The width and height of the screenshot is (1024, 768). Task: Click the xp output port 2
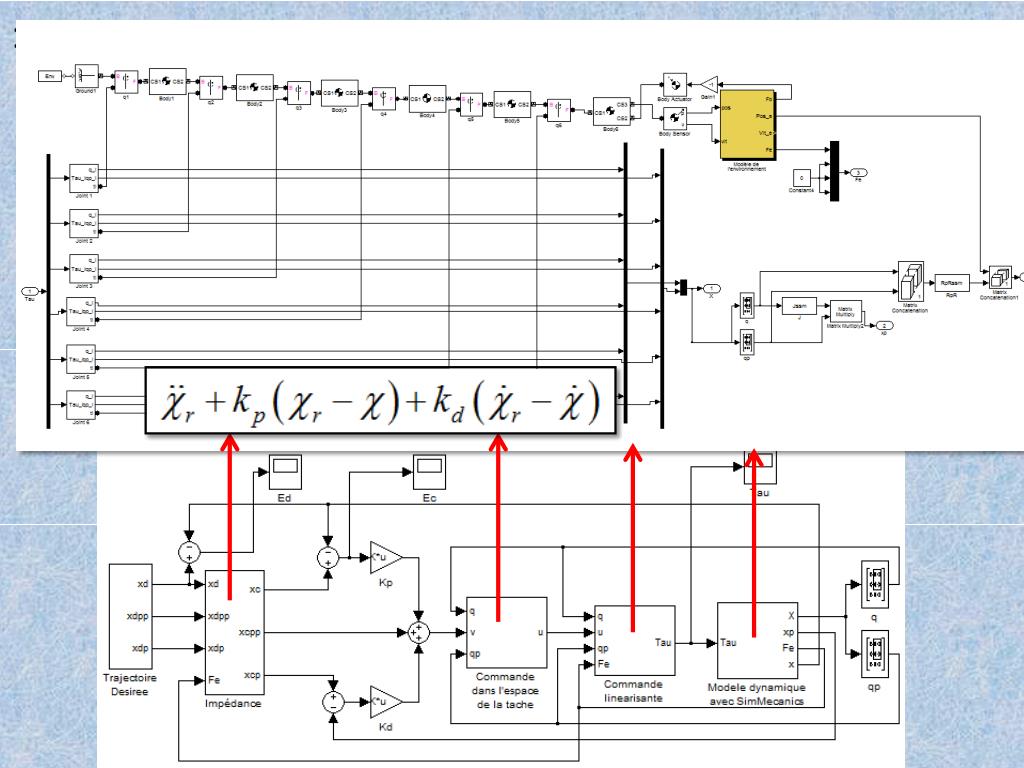[x=884, y=325]
